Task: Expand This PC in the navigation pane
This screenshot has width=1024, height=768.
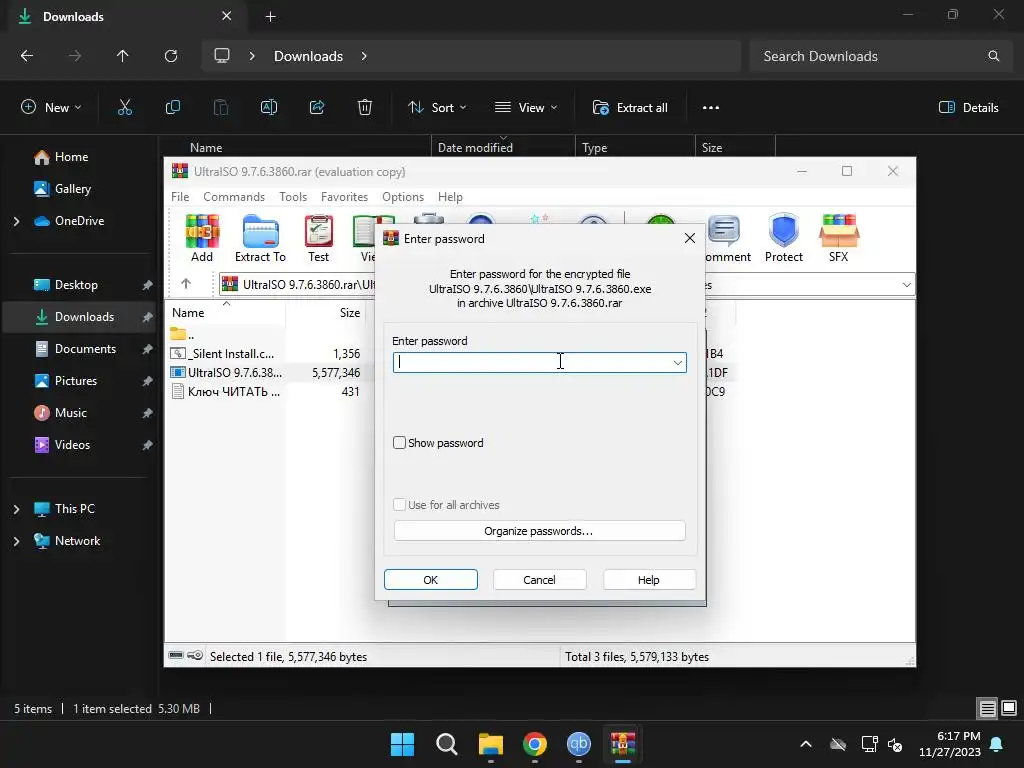Action: (x=16, y=509)
